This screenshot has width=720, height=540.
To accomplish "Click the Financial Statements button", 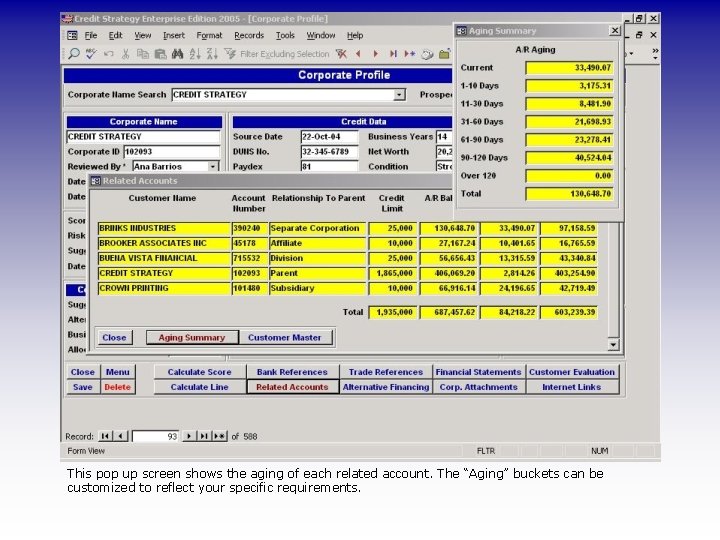I will 478,372.
